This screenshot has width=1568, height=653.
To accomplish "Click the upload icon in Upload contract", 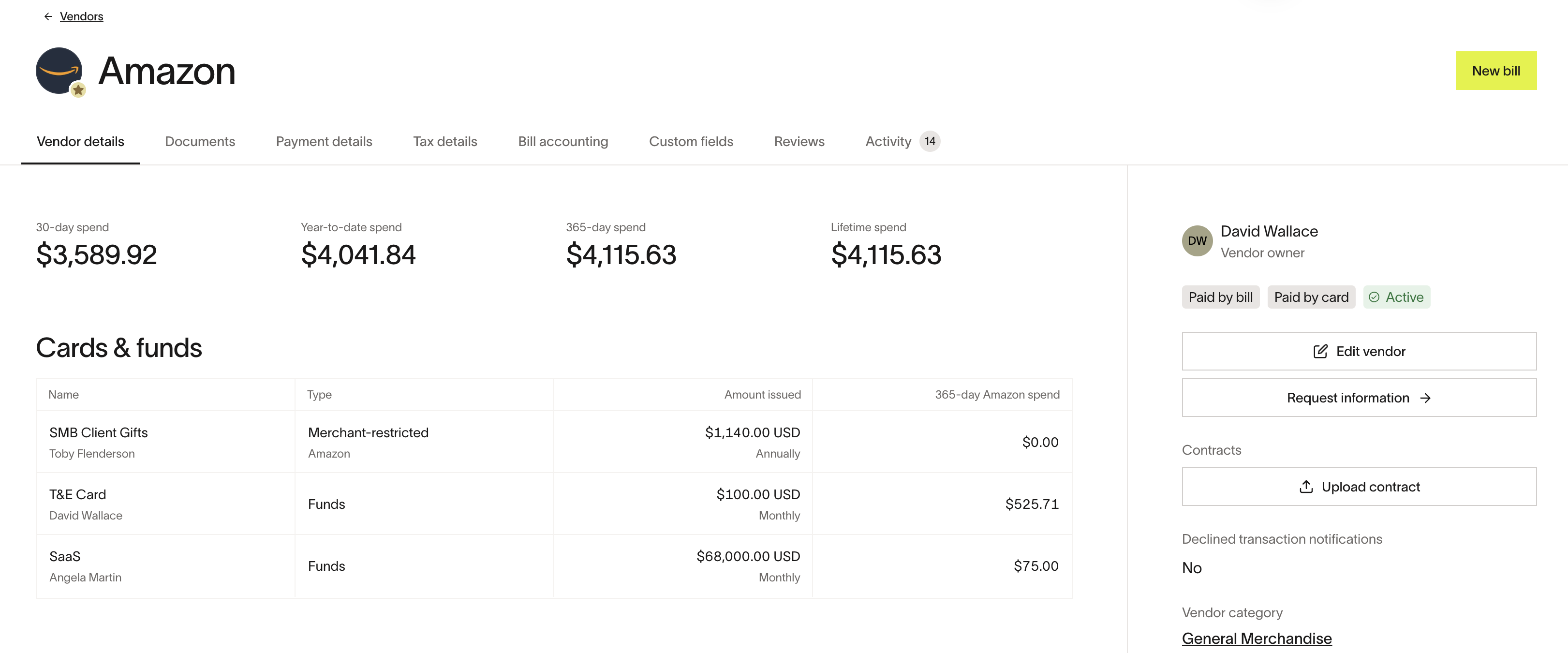I will (1306, 486).
